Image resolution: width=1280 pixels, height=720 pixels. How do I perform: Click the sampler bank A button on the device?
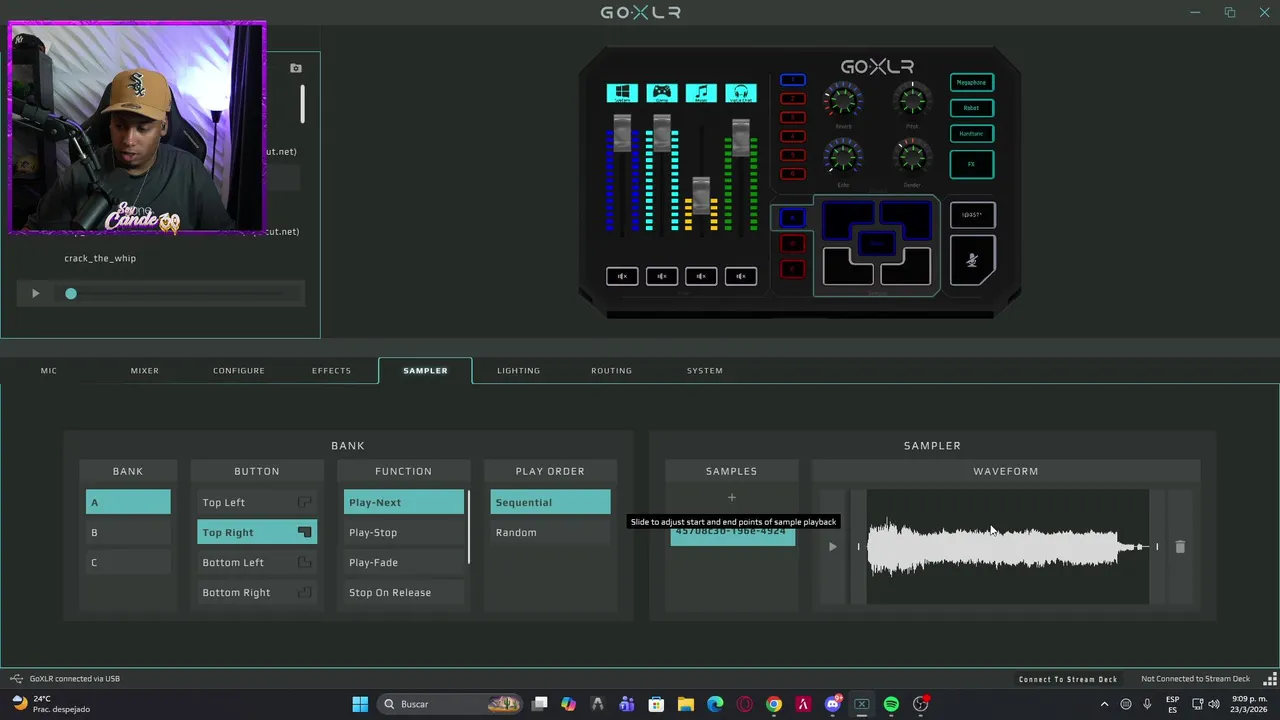[x=792, y=217]
